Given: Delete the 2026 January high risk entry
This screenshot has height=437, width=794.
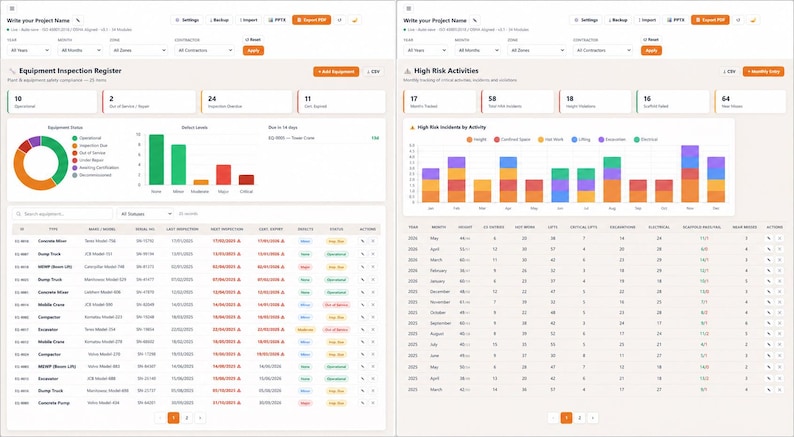Looking at the screenshot, I should [780, 281].
